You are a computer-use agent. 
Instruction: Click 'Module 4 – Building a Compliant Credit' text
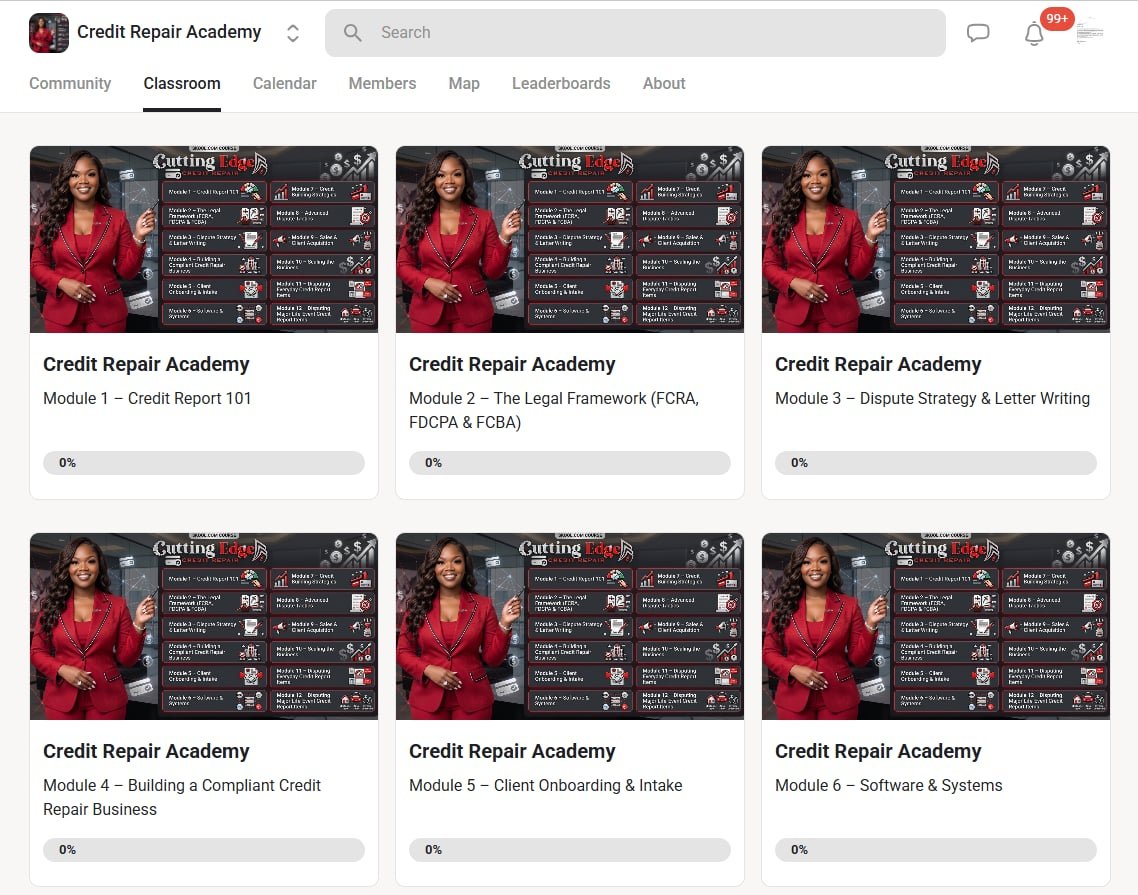point(182,797)
